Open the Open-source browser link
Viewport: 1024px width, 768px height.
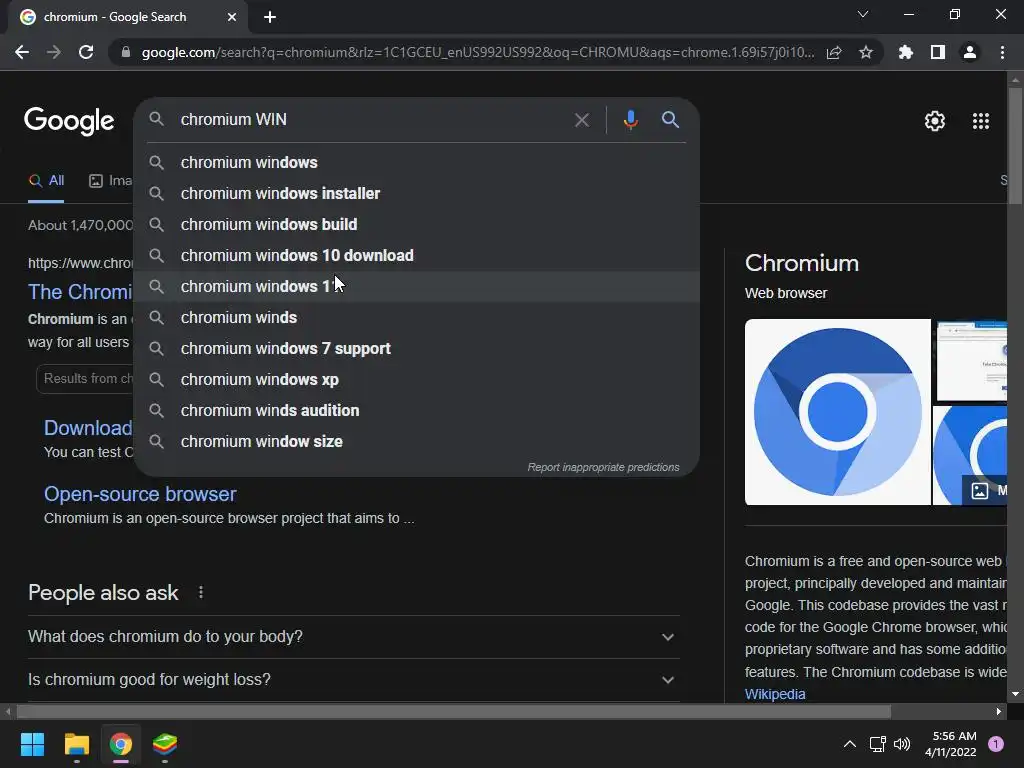point(140,494)
